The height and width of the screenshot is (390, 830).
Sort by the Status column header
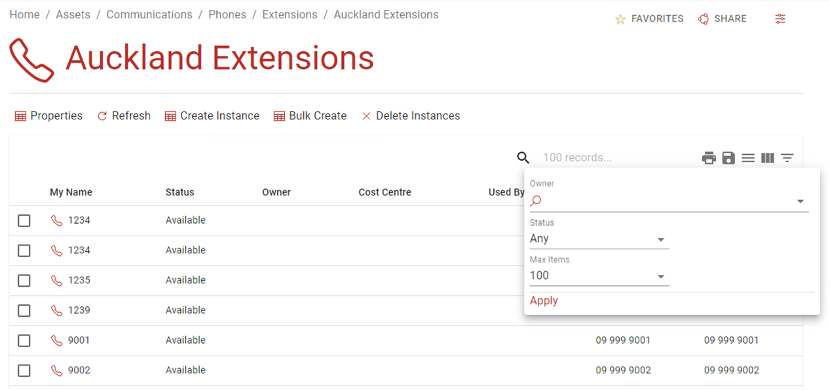pyautogui.click(x=179, y=193)
